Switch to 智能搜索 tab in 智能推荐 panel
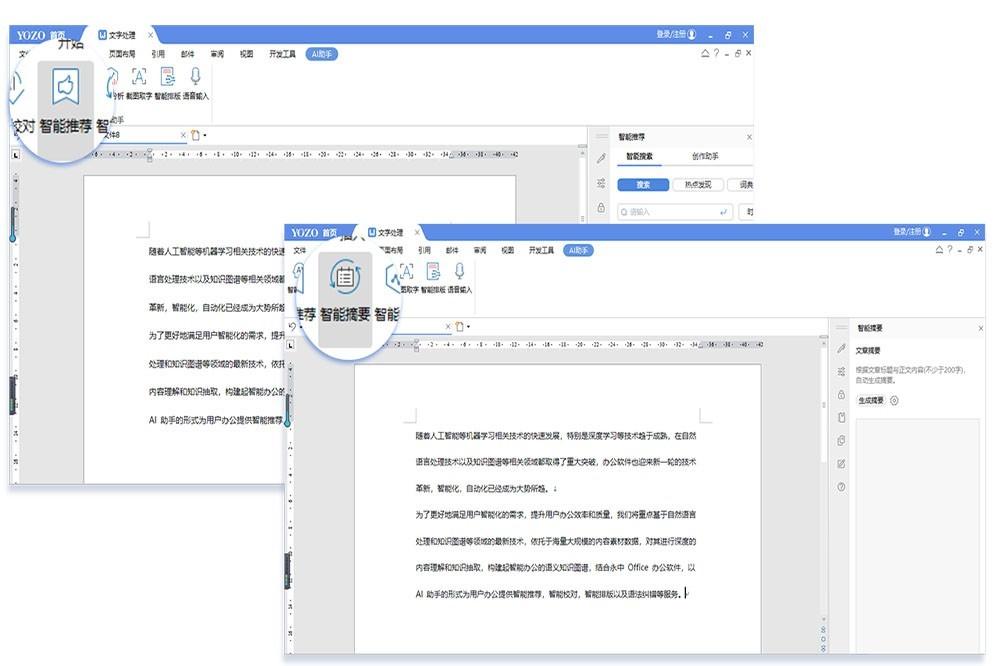1000x666 pixels. 639,156
